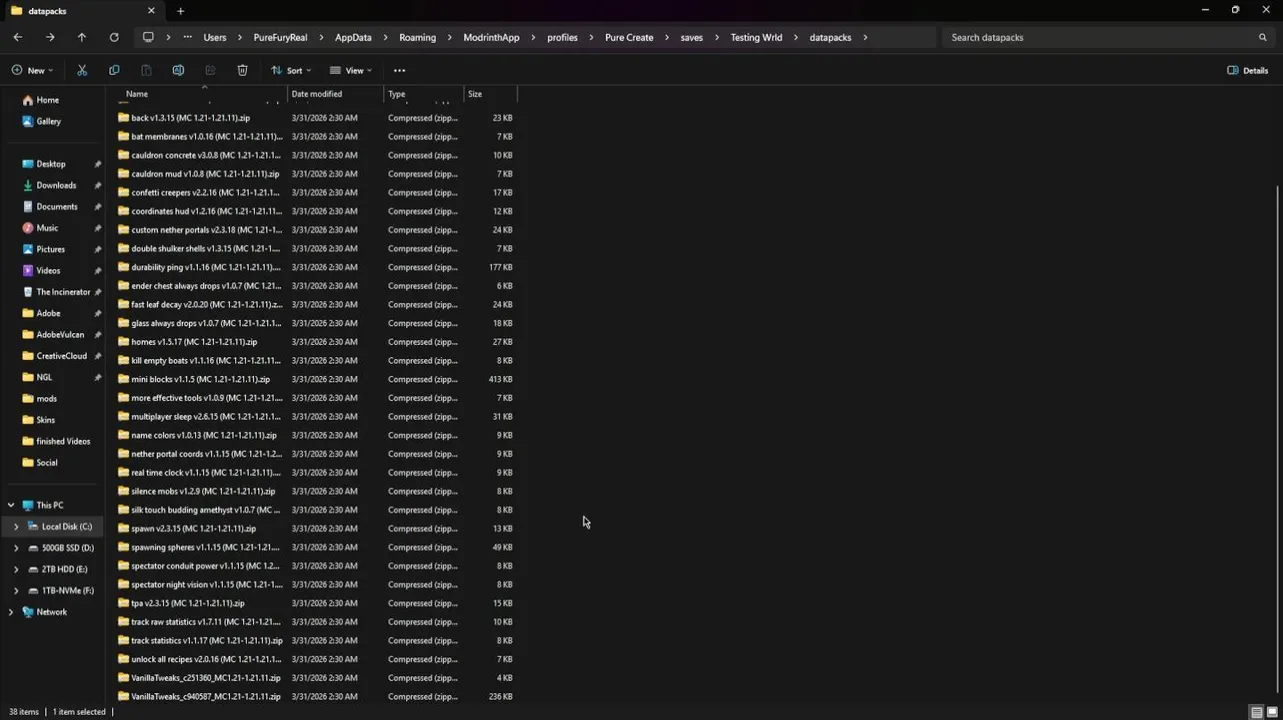Navigate to saves in breadcrumb
The width and height of the screenshot is (1283, 720).
[692, 37]
